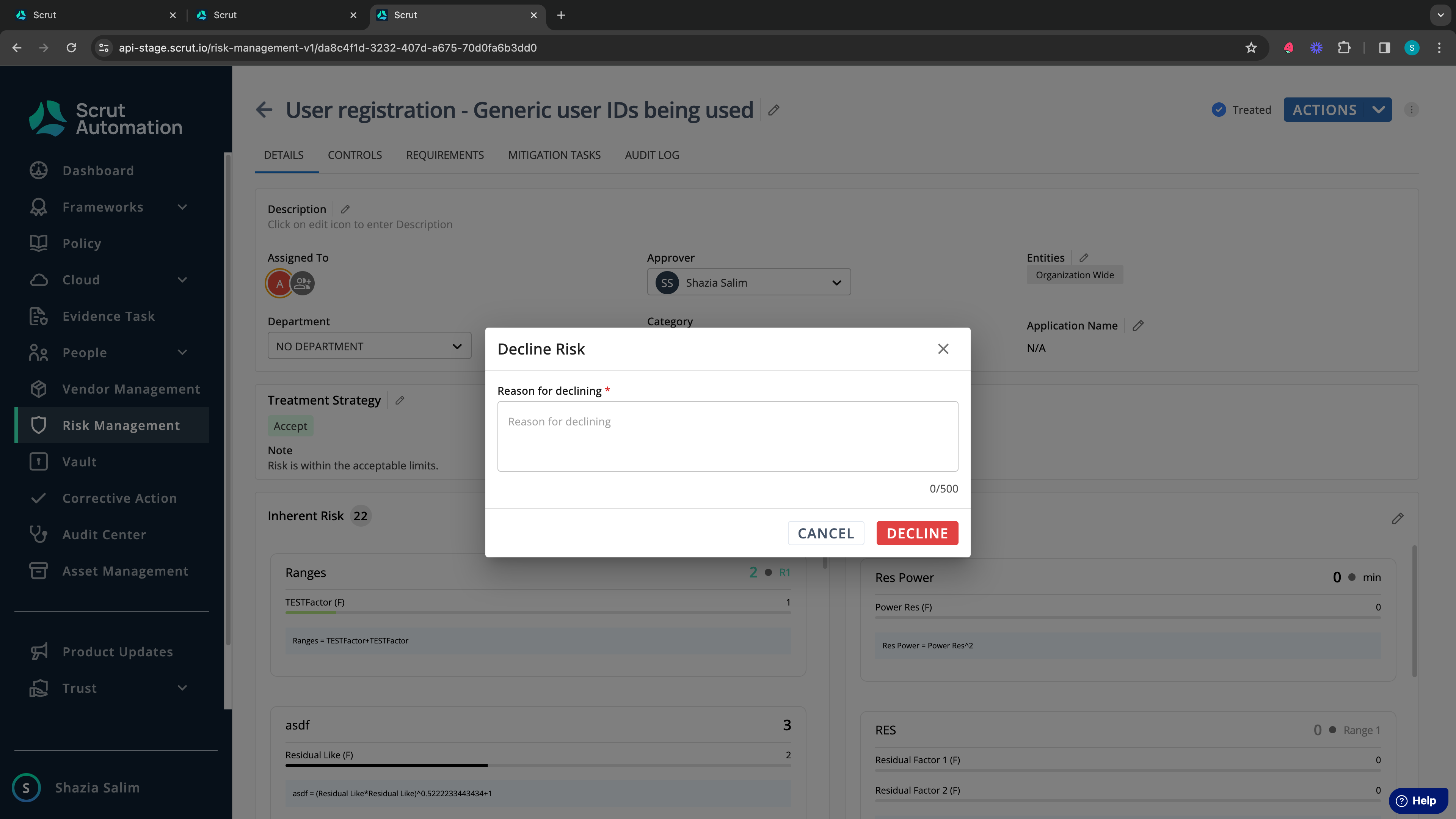Click the Residual Like (F) progress bar
1456x819 pixels.
[x=538, y=765]
